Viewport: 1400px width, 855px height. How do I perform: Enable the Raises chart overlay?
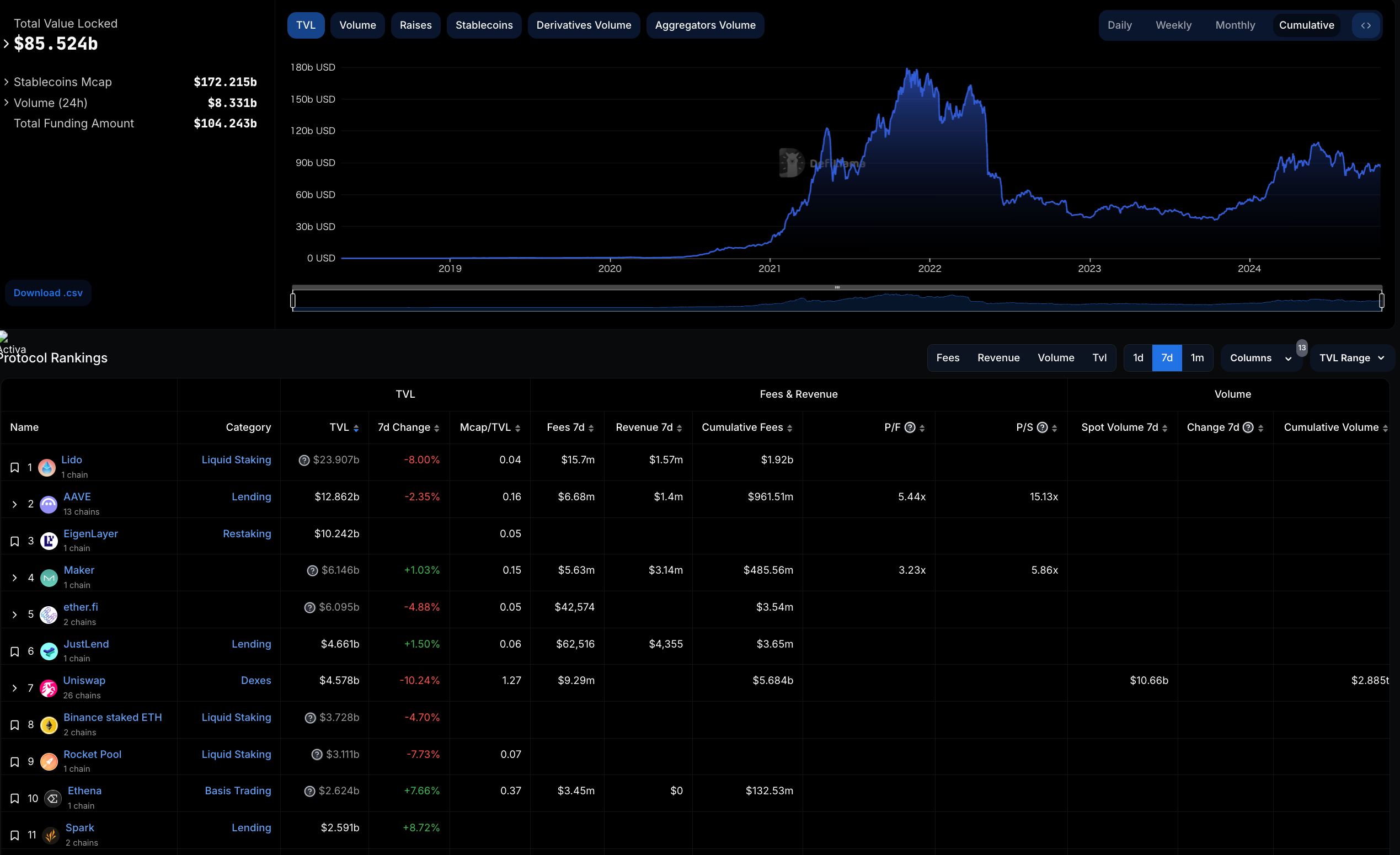pos(415,25)
